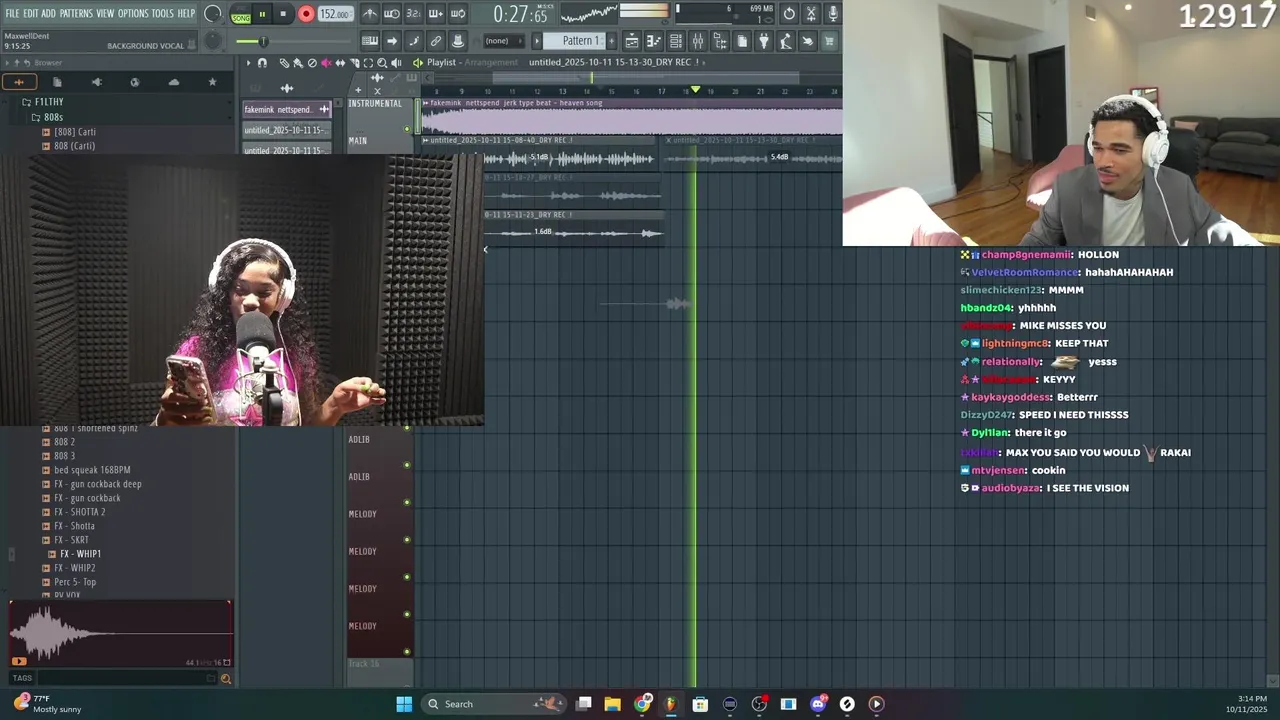Open the PATTERNS menu
This screenshot has width=1280, height=720.
76,13
